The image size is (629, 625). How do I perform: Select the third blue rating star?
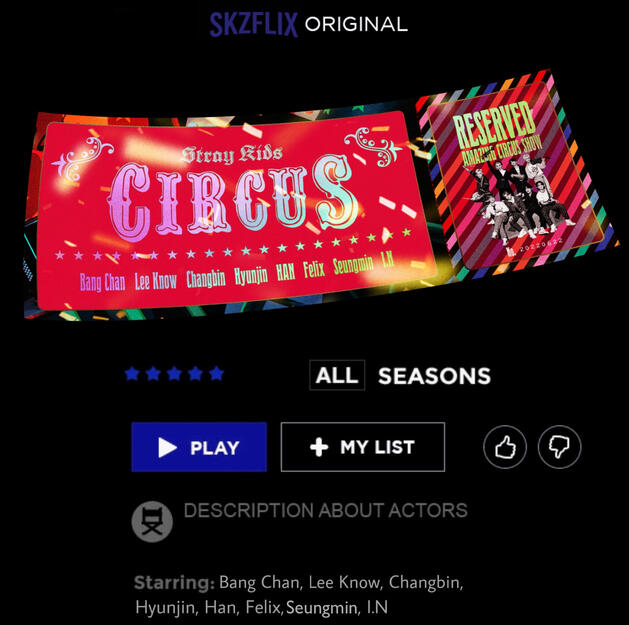pyautogui.click(x=174, y=374)
